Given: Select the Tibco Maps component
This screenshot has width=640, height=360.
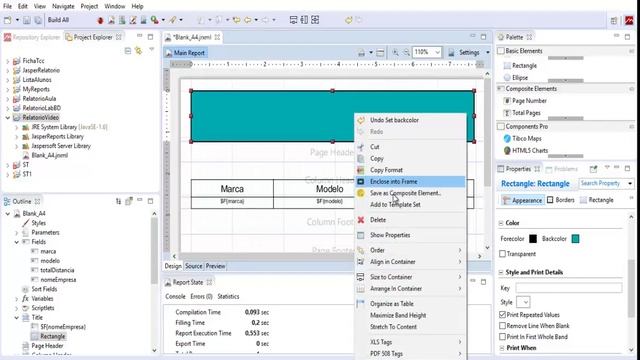Looking at the screenshot, I should click(x=522, y=139).
